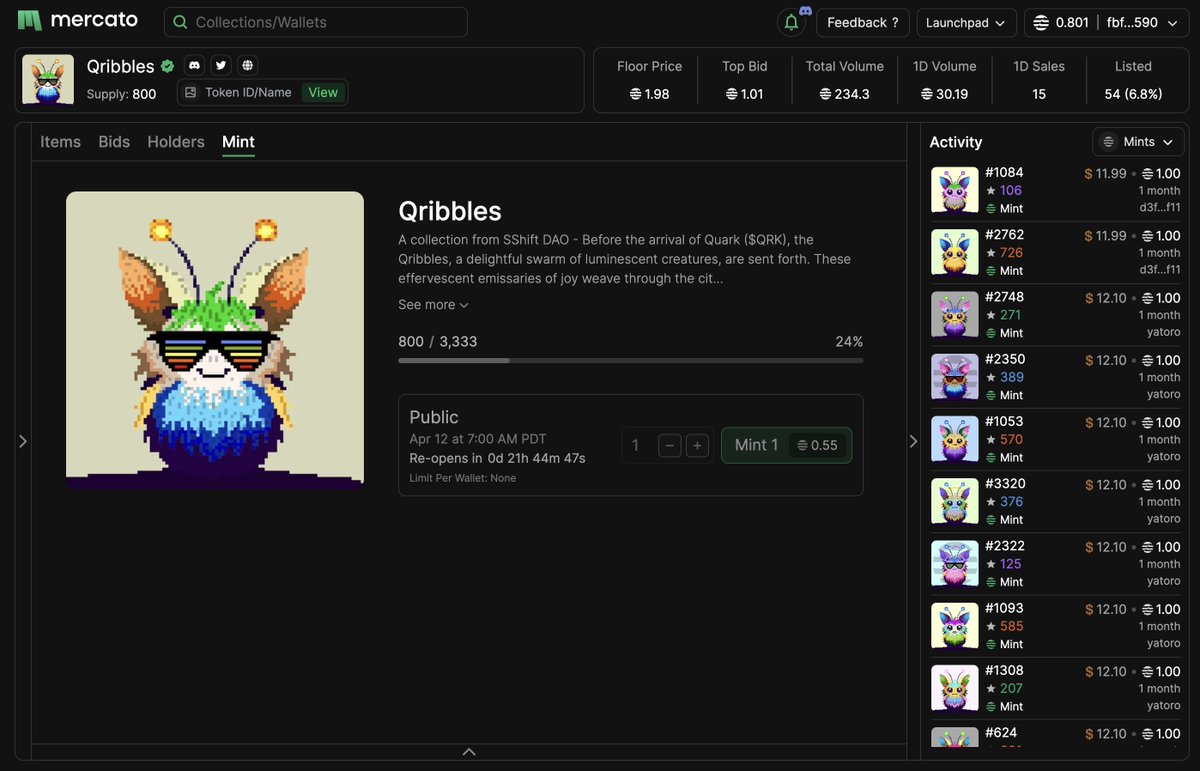
Task: Open Qribbles Twitter link icon
Action: point(221,65)
